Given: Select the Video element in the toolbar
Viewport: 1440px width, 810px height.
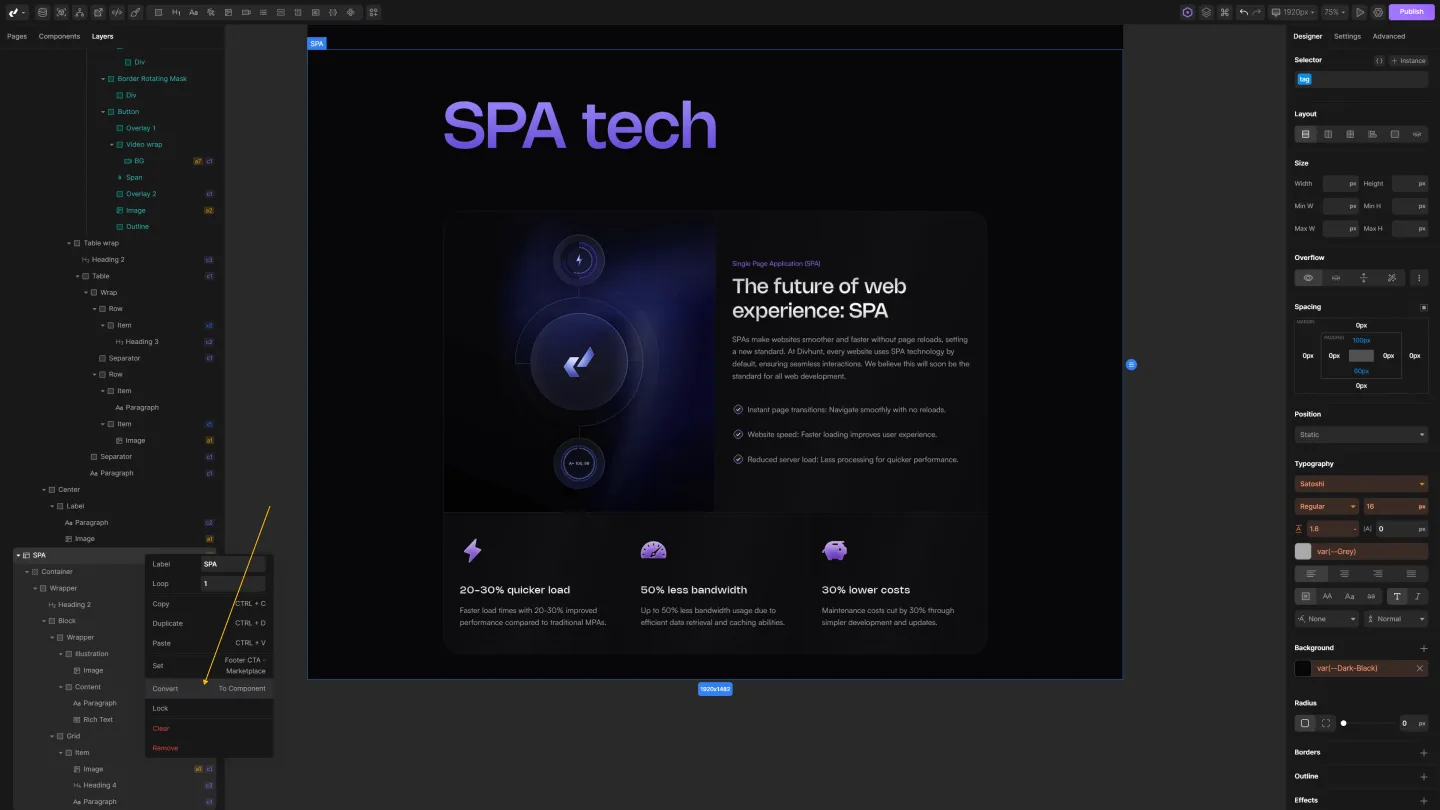Looking at the screenshot, I should coord(247,12).
